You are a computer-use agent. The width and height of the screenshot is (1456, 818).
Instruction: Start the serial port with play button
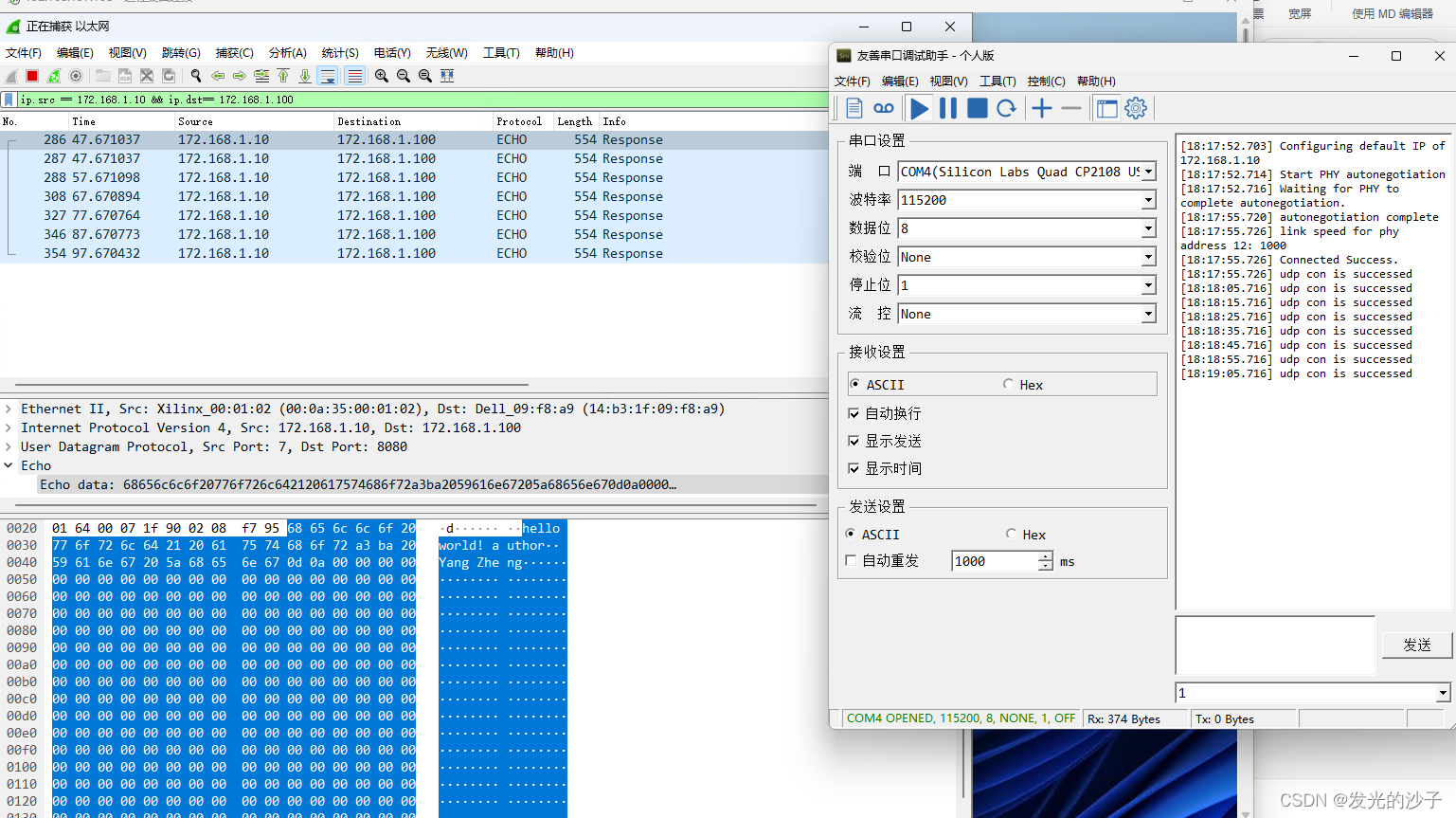(919, 108)
